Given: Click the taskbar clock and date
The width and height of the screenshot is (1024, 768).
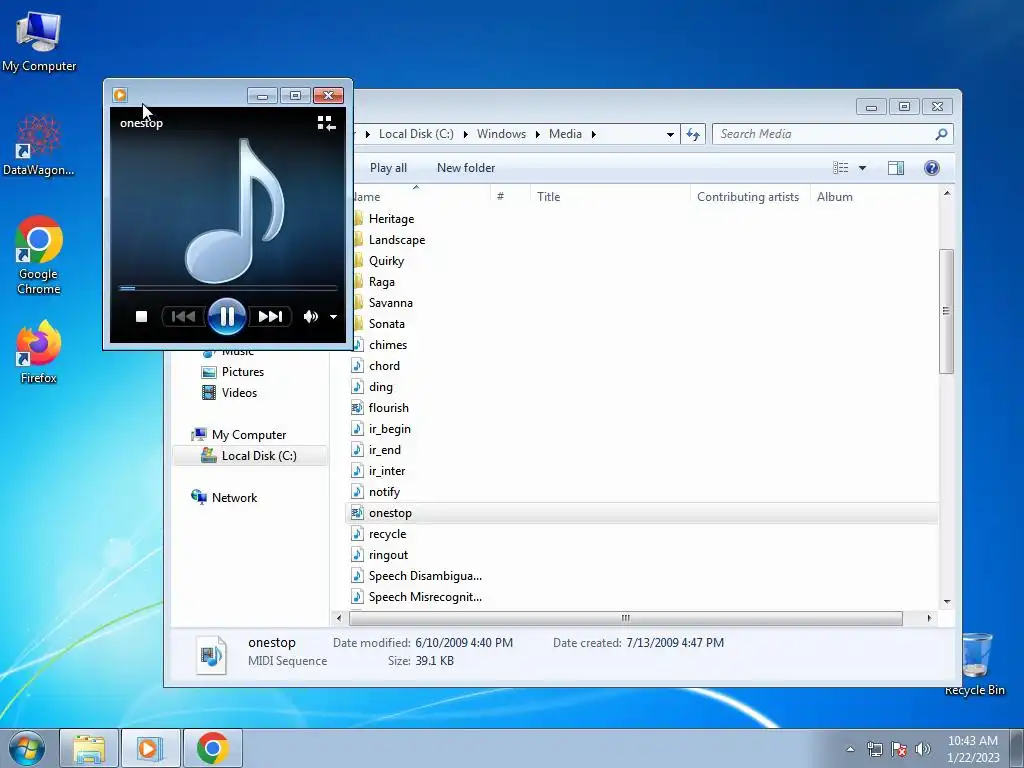Looking at the screenshot, I should tap(973, 749).
